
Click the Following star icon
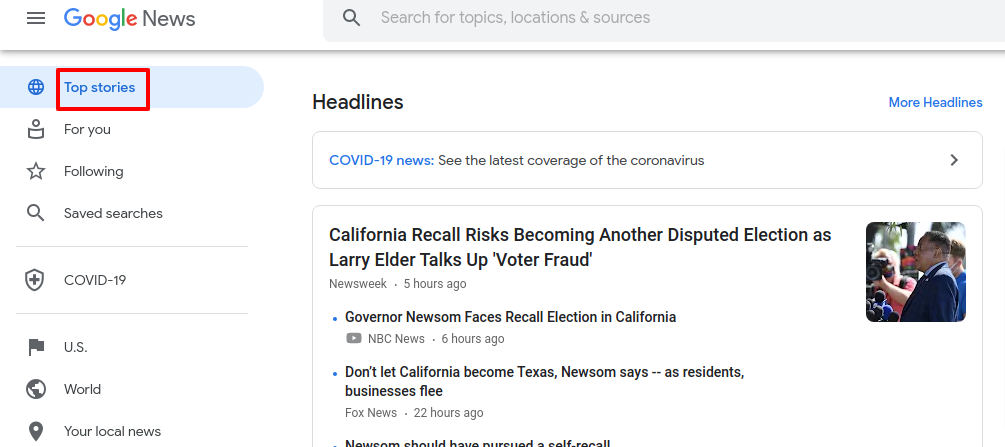36,171
